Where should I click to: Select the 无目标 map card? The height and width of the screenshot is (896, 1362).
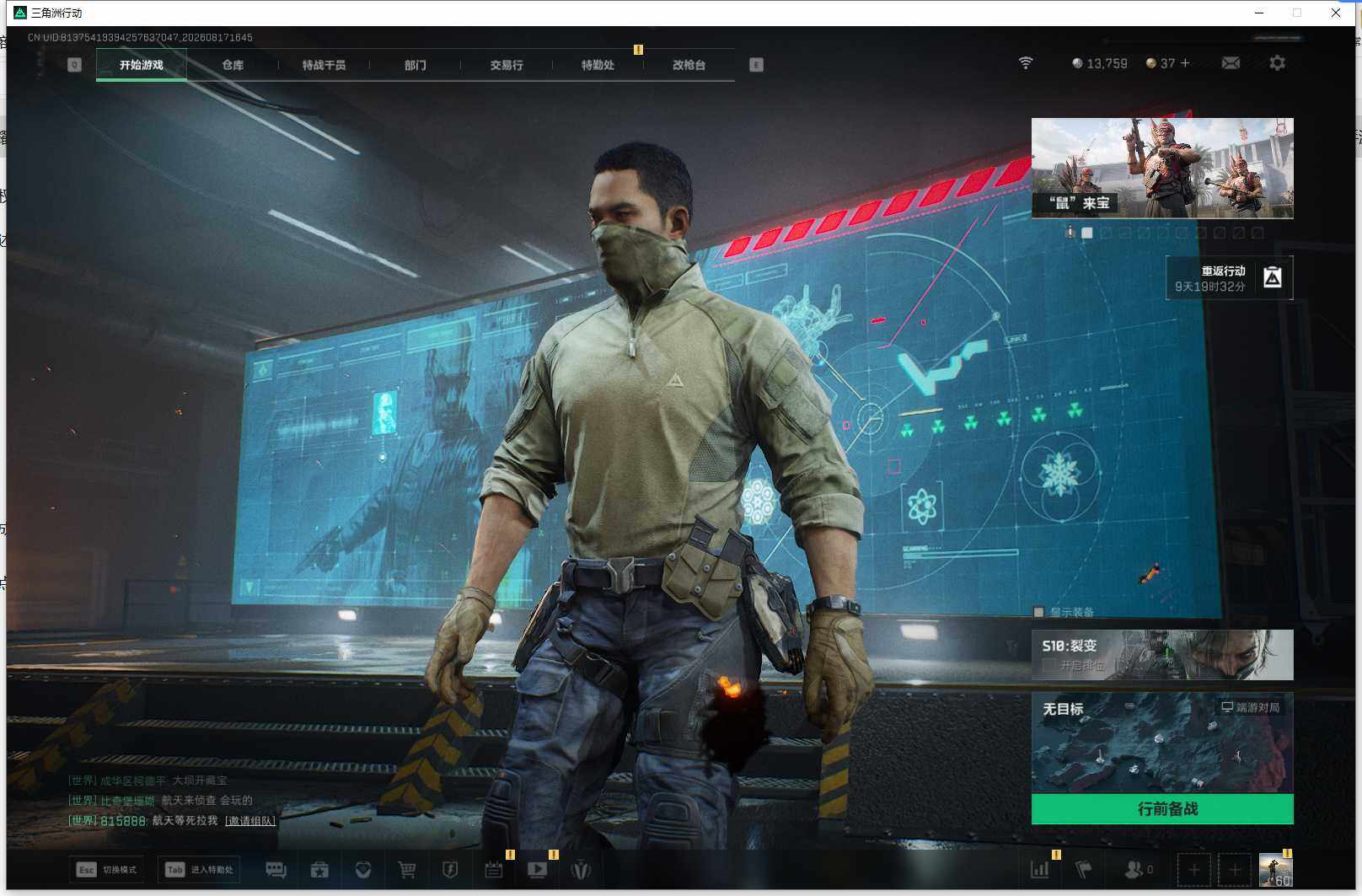click(x=1162, y=743)
